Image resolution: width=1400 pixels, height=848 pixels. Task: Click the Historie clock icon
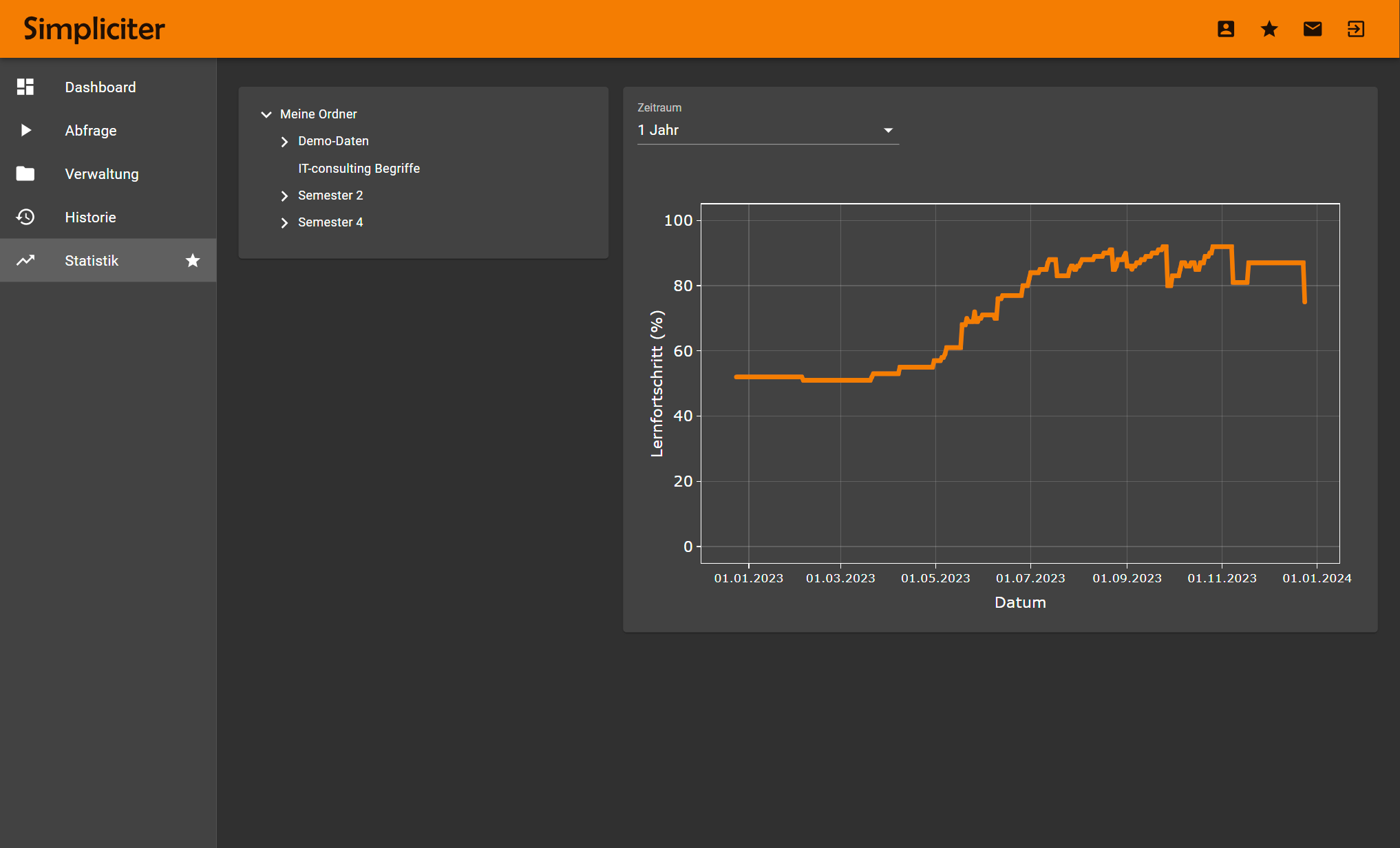click(x=25, y=217)
